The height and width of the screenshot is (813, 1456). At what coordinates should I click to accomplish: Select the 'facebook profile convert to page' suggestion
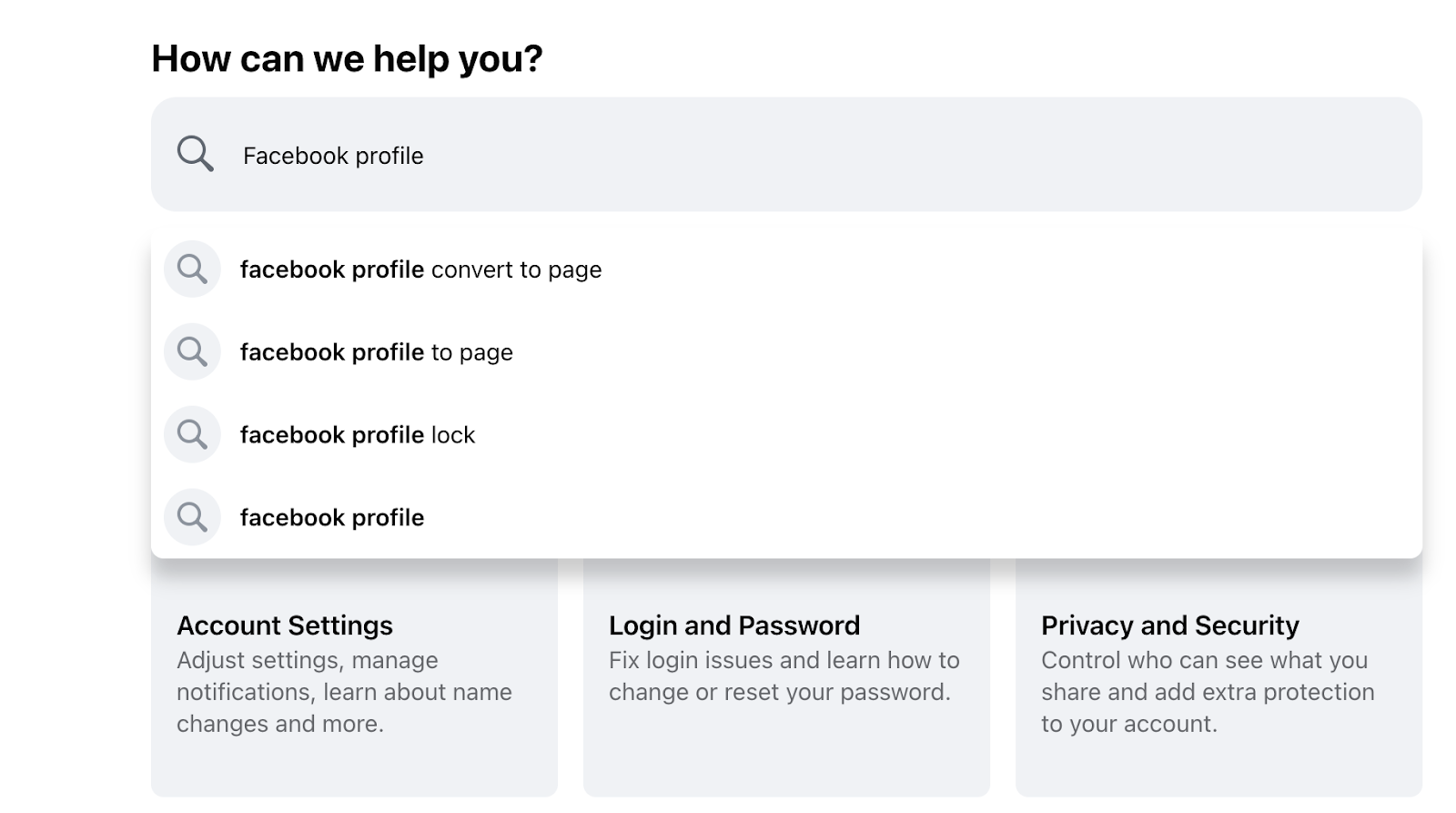tap(420, 270)
